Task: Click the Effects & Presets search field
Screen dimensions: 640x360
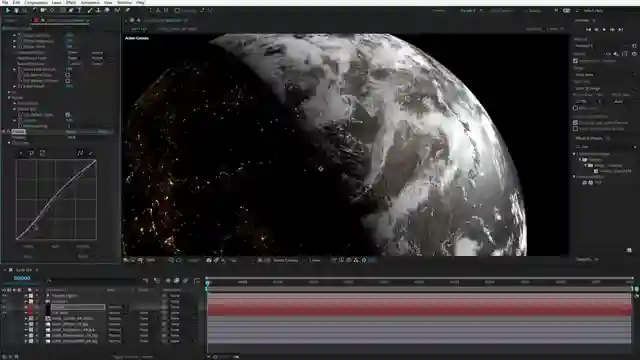Action: pos(605,146)
